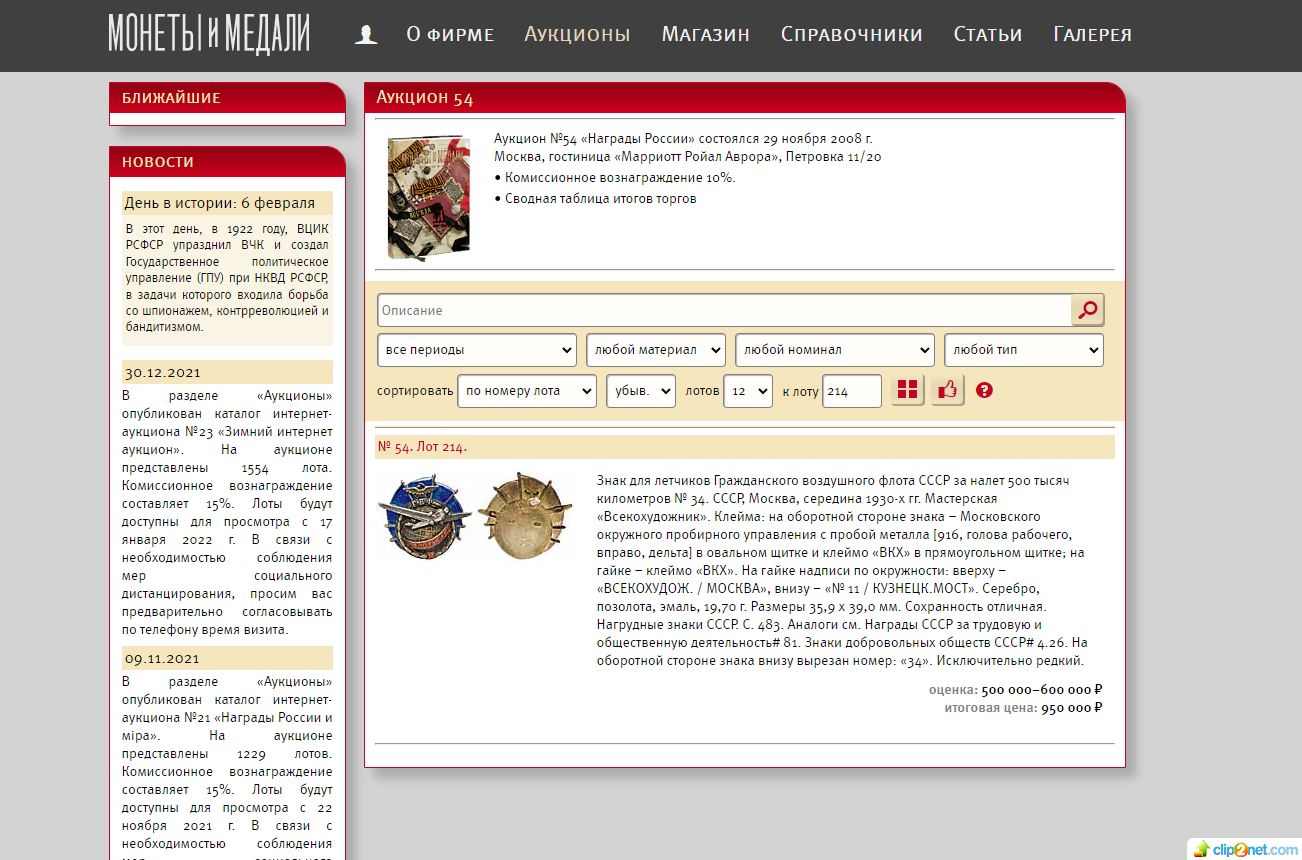Click the Монеты и Медали logo
This screenshot has height=860, width=1302.
click(x=209, y=34)
